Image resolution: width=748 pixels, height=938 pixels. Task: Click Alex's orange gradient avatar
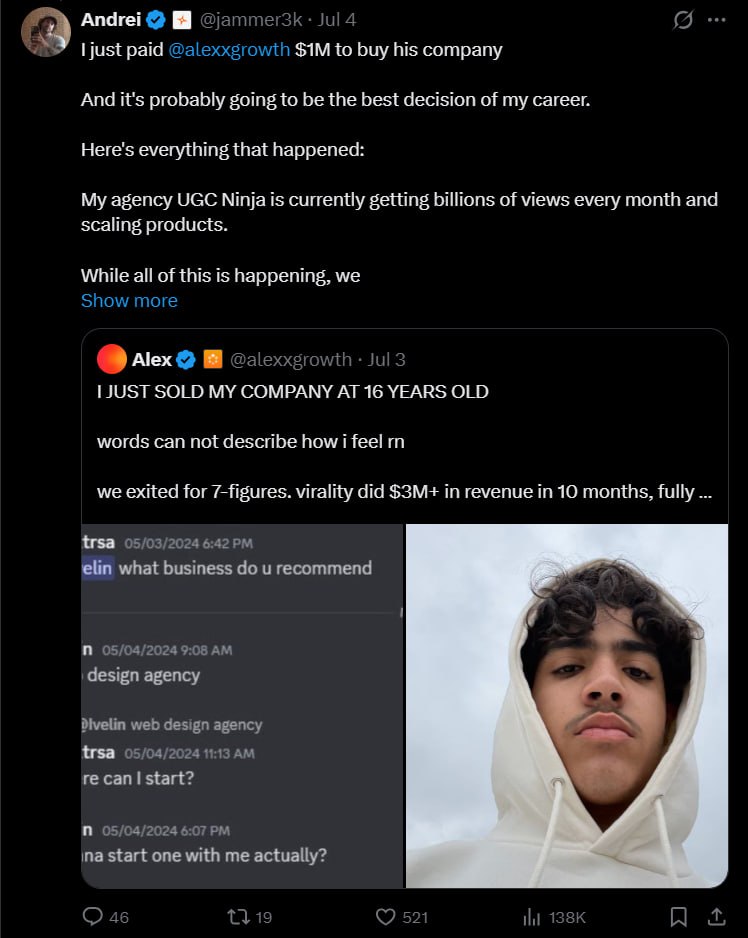point(111,359)
